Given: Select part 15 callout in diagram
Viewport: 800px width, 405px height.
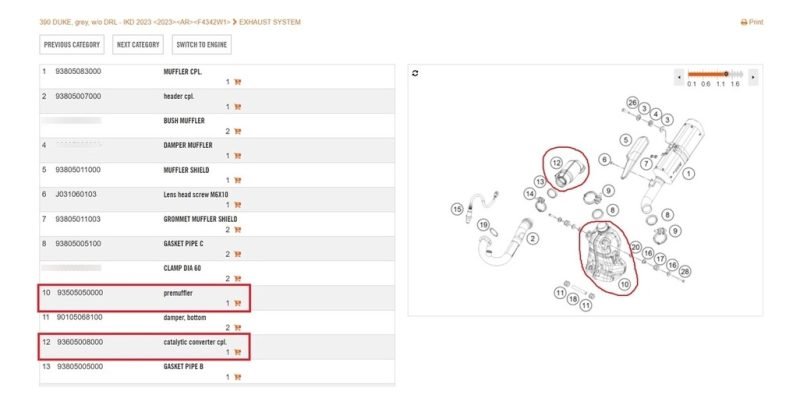Looking at the screenshot, I should [457, 209].
